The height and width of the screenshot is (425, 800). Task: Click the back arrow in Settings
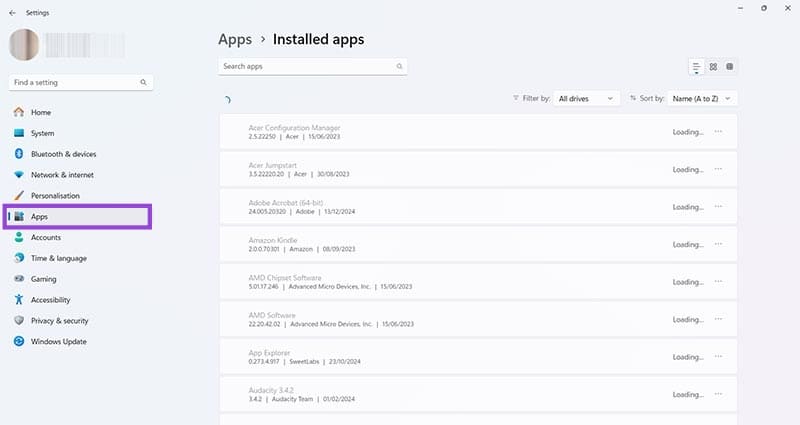[x=12, y=13]
